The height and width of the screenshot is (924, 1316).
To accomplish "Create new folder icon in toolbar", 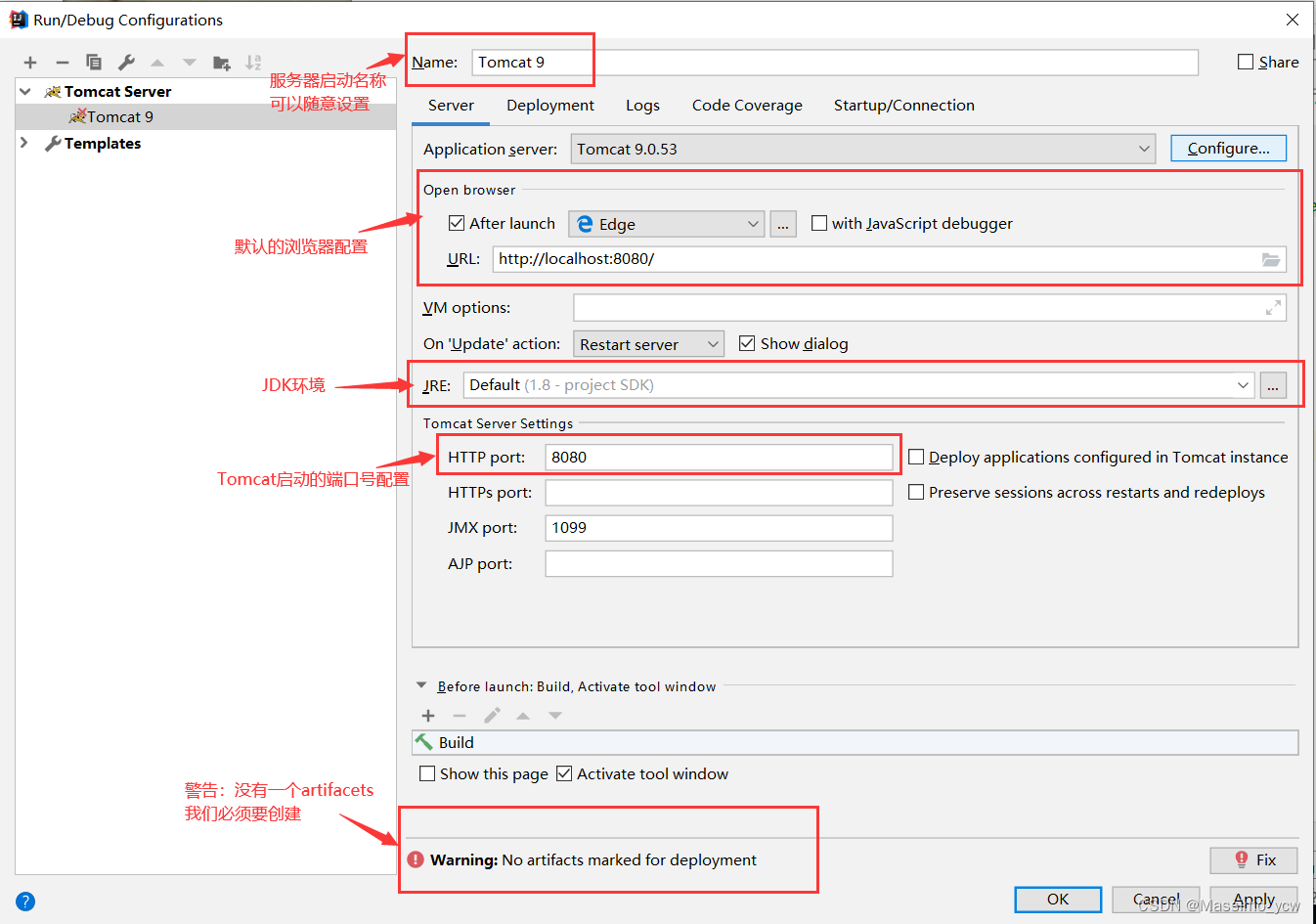I will [222, 63].
